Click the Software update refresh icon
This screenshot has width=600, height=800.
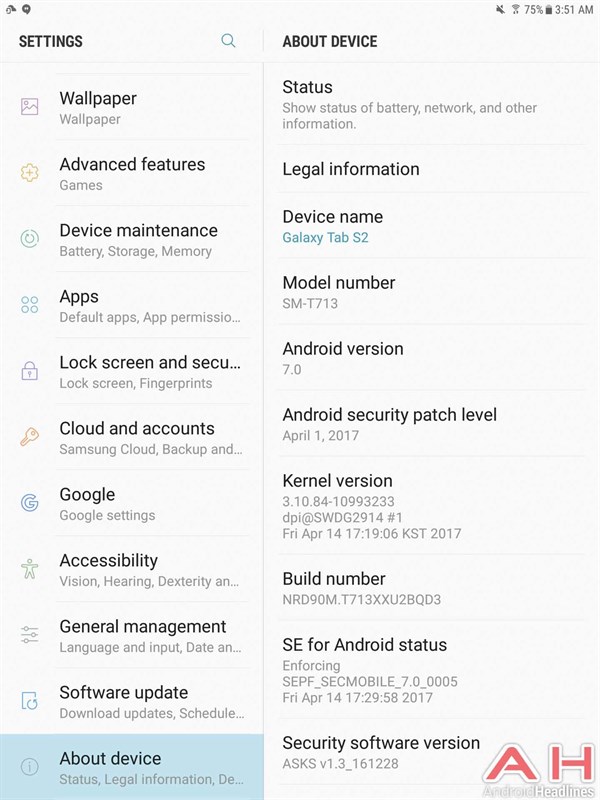coord(30,701)
